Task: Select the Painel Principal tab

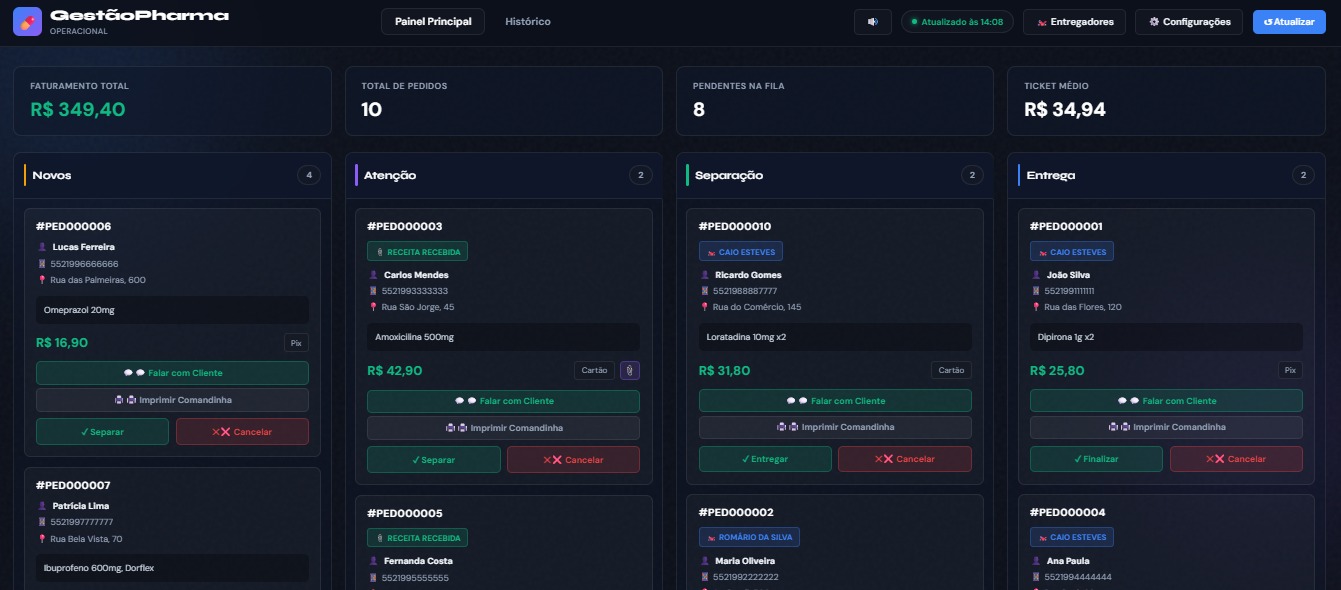Action: pyautogui.click(x=433, y=22)
